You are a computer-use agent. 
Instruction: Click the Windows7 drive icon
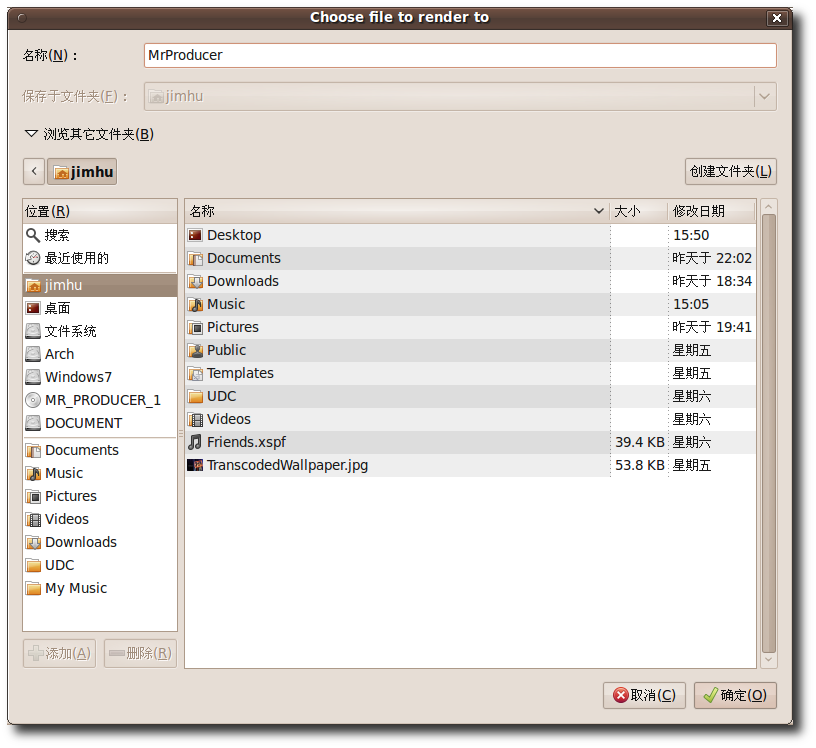pos(33,377)
